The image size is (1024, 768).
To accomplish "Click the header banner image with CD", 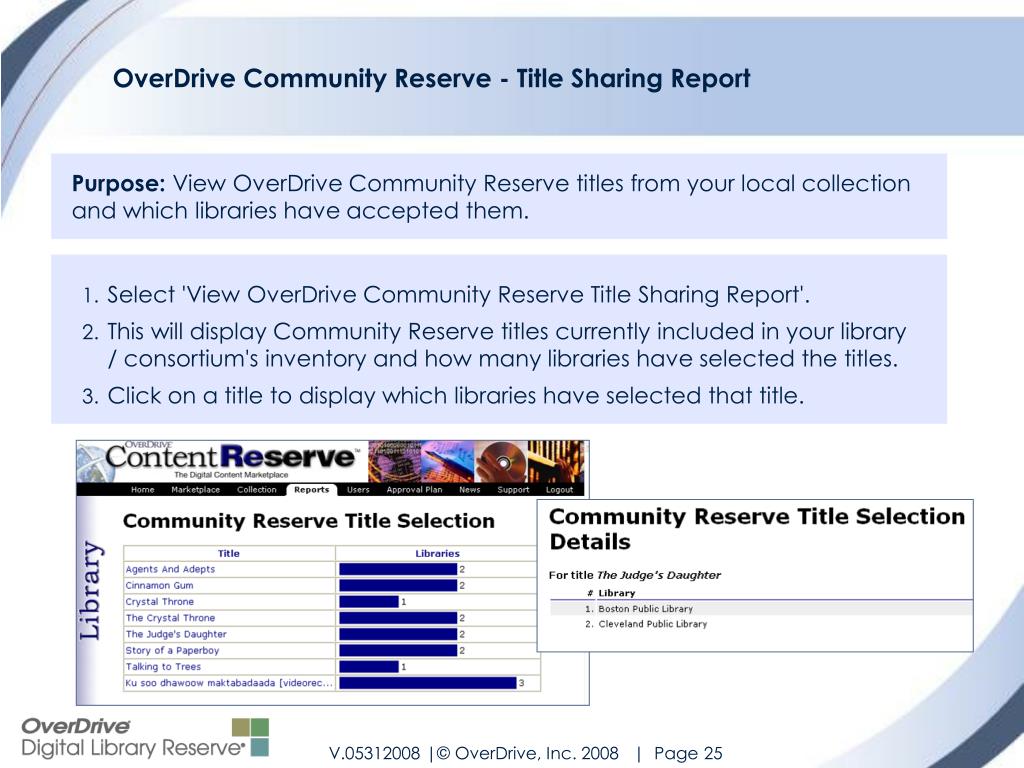I will pyautogui.click(x=476, y=461).
